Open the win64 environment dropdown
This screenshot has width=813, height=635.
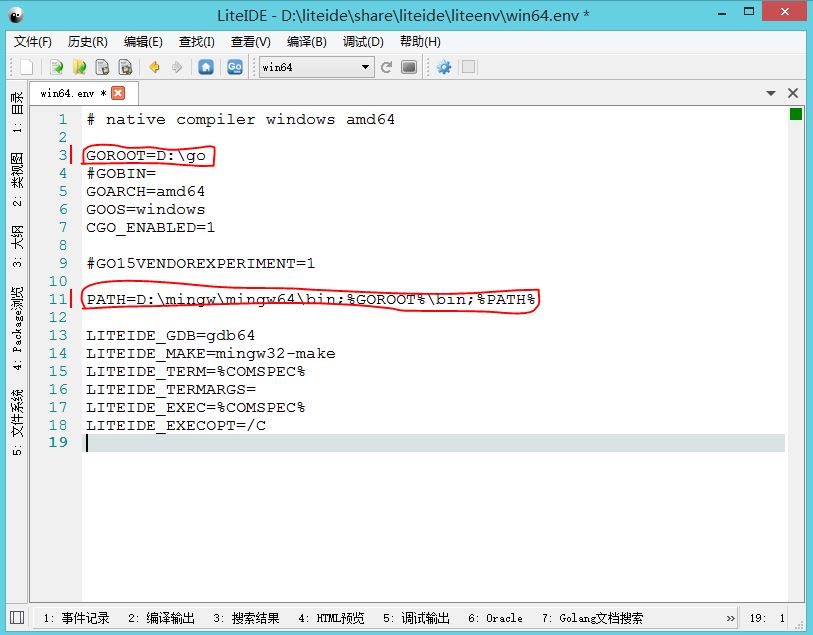point(317,67)
